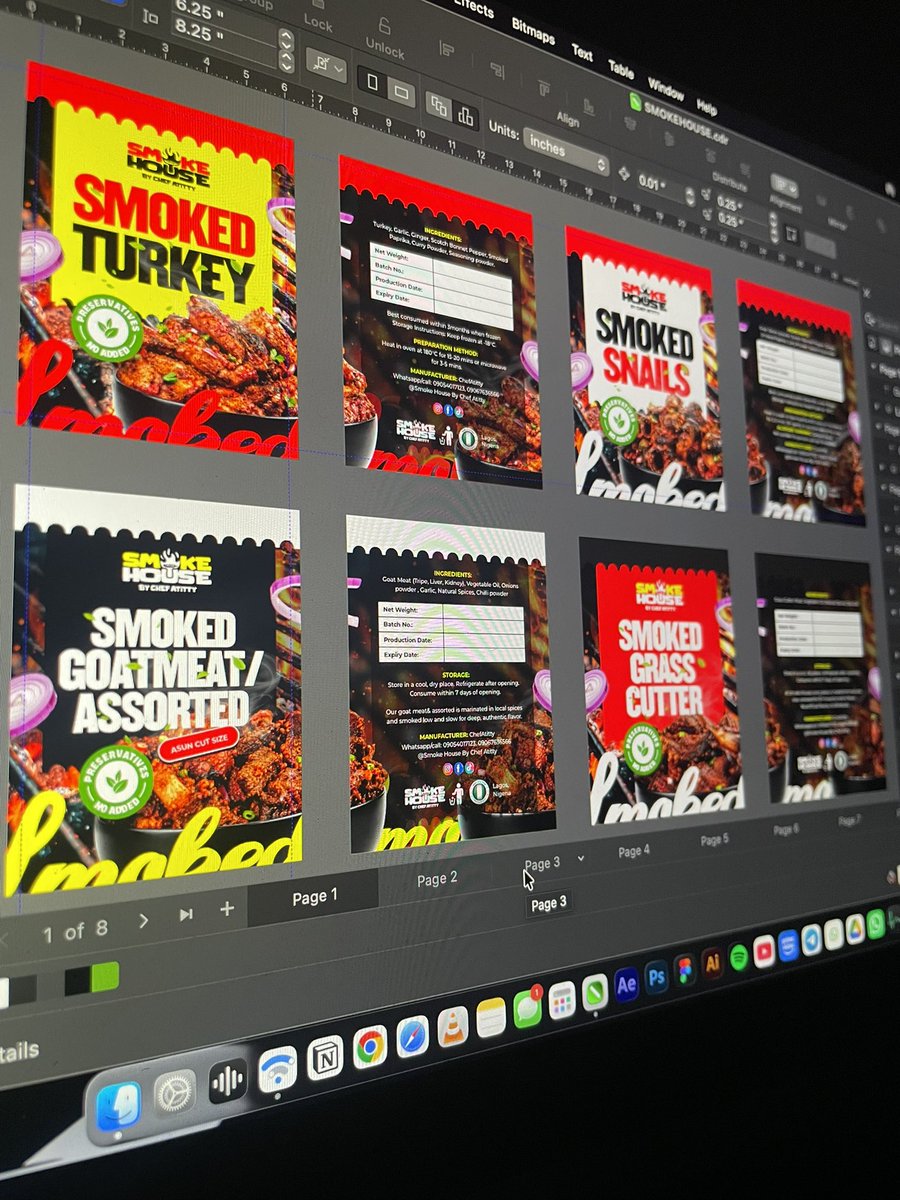Image resolution: width=900 pixels, height=1200 pixels.
Task: Open the Page 3 tab dropdown chevron
Action: (582, 858)
